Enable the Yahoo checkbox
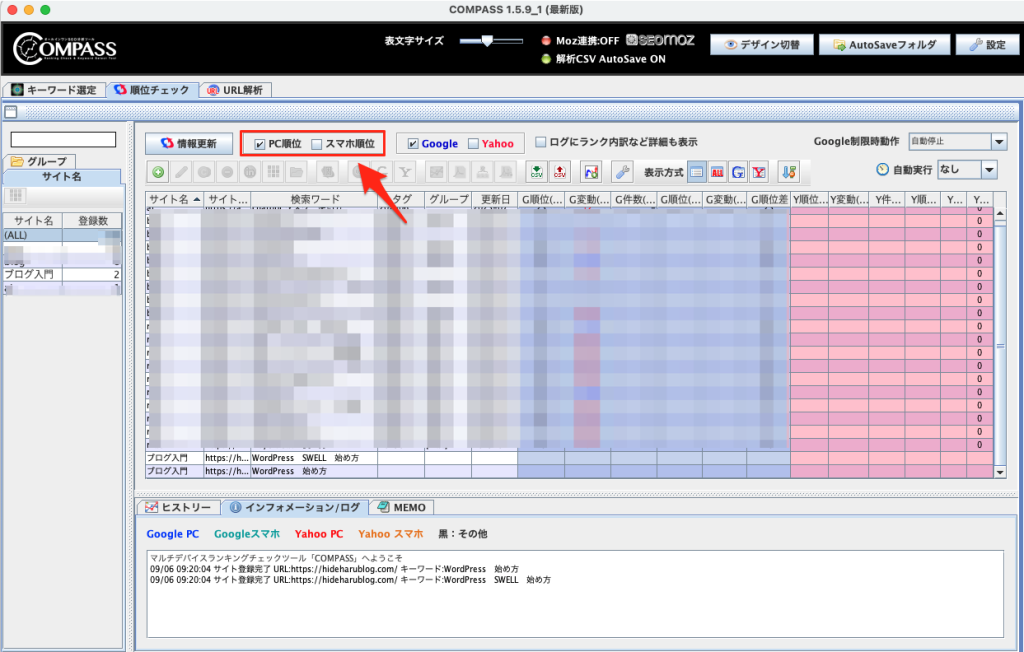Image resolution: width=1024 pixels, height=652 pixels. 473,144
